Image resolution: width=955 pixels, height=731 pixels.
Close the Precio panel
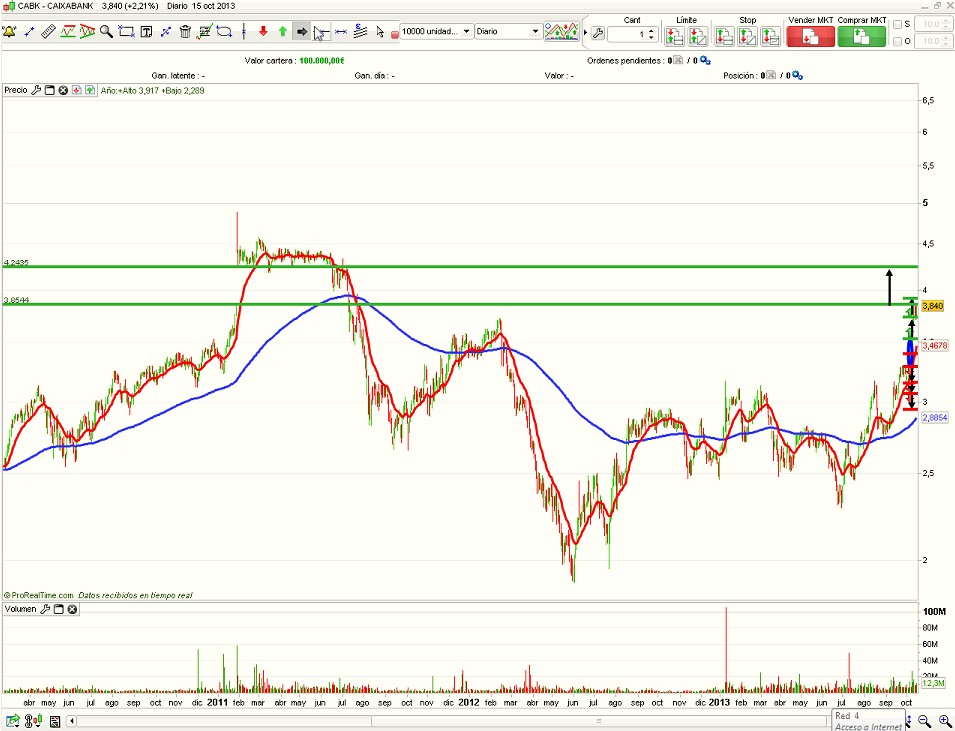point(63,90)
